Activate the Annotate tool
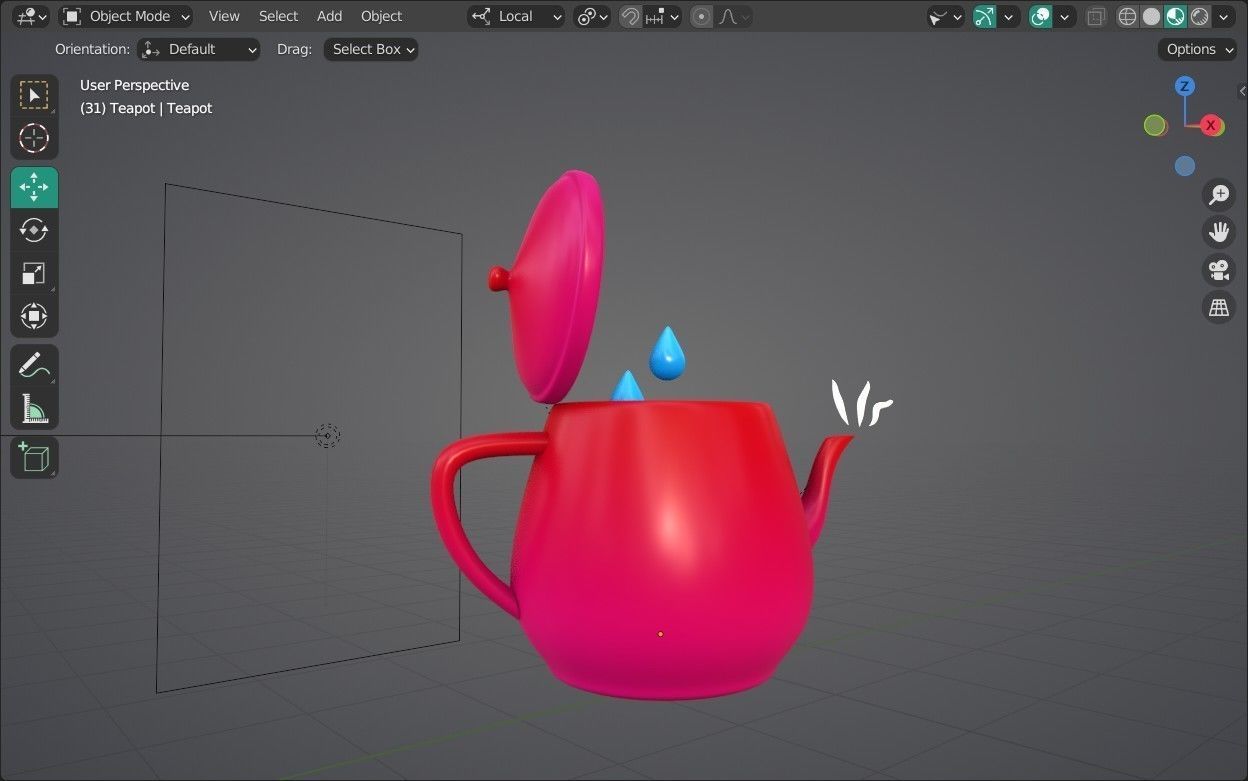 click(34, 364)
